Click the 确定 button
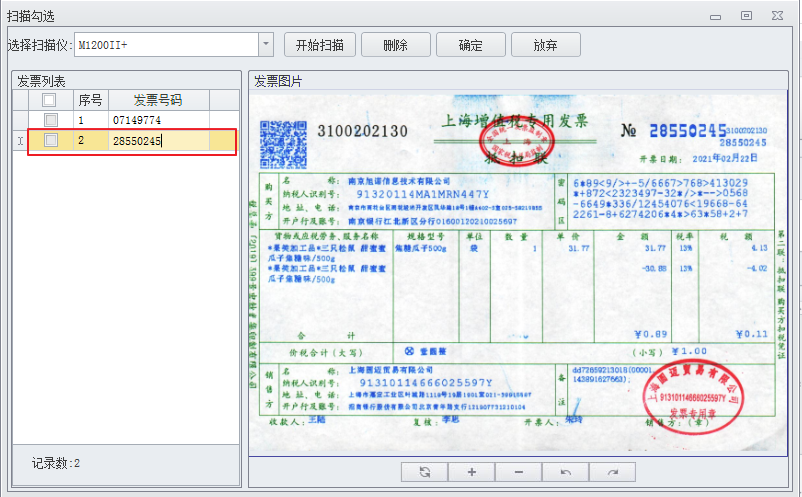Viewport: 802px width, 497px height. [x=471, y=45]
